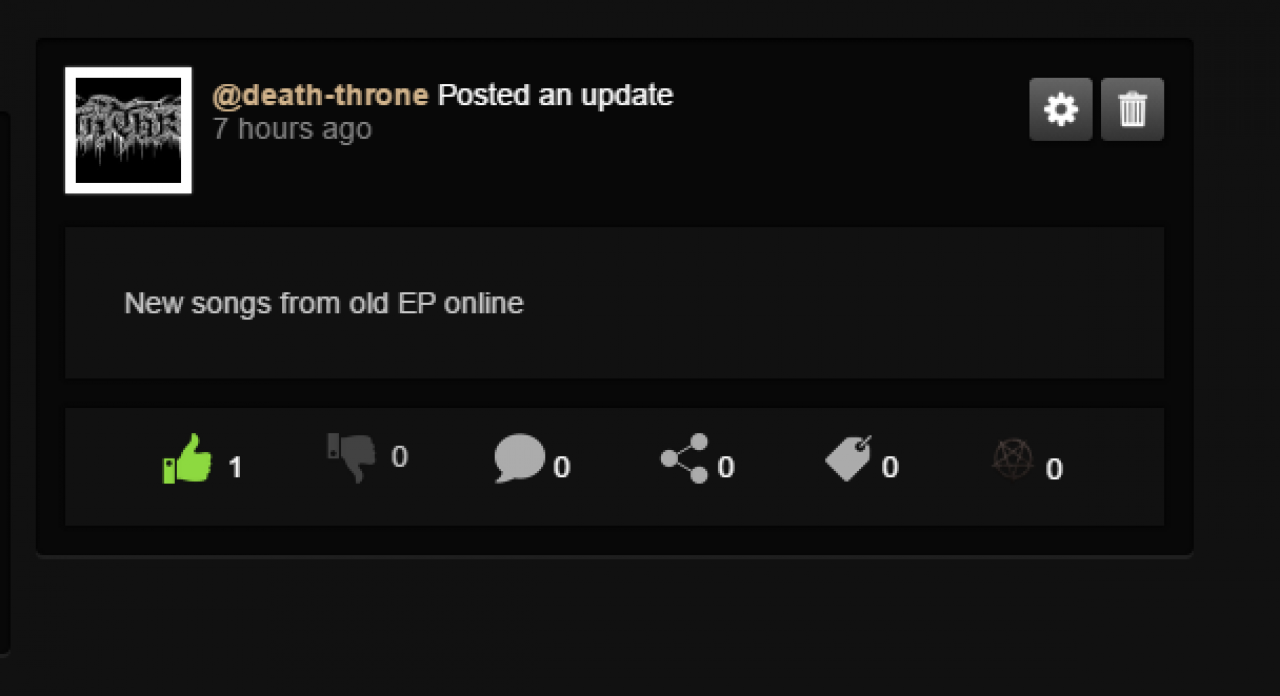Screen dimensions: 1280x696
Task: Click the 'Posted an update' text
Action: pyautogui.click(x=556, y=95)
